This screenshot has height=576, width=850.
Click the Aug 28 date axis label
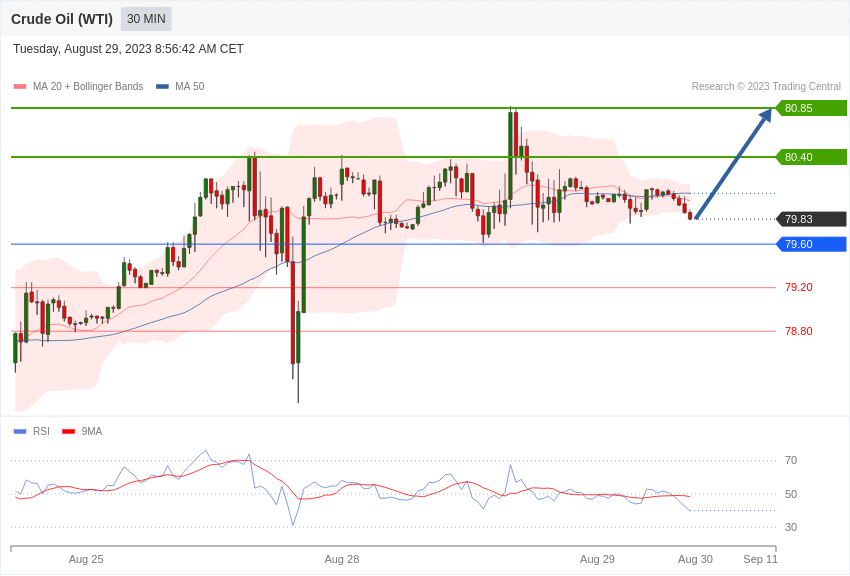342,559
